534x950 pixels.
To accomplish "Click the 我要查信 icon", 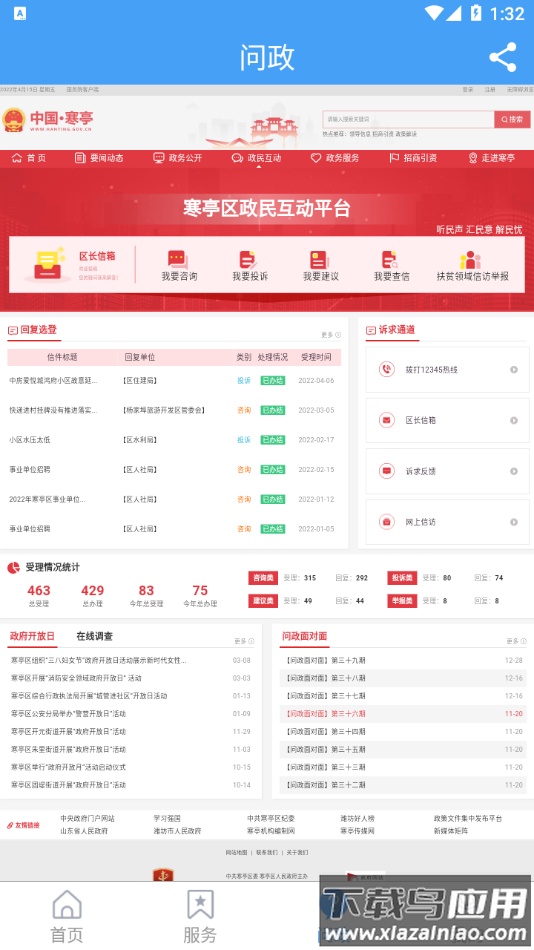I will point(390,260).
